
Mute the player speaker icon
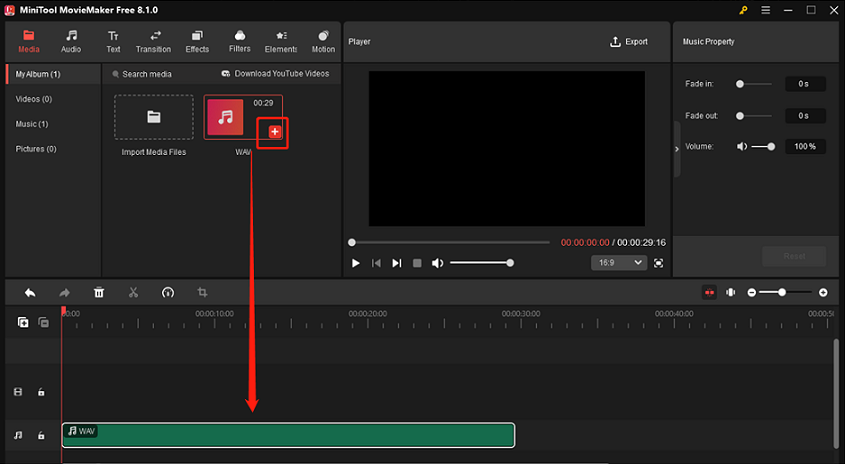438,263
